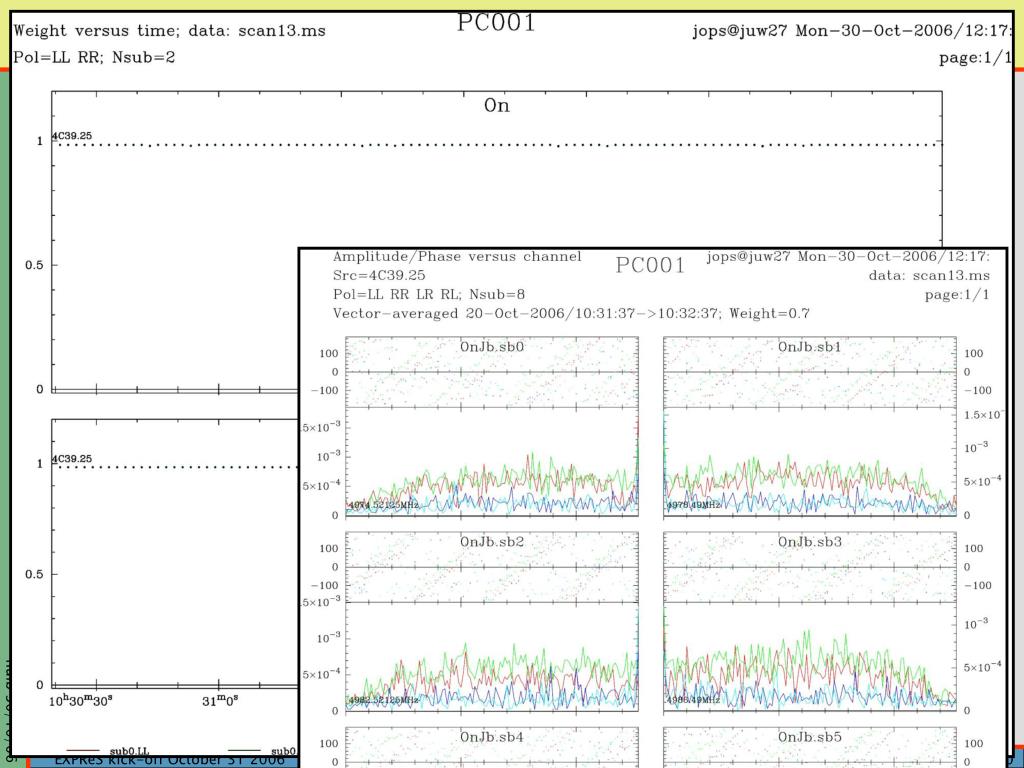Click the 4978.49MHz frequency label
This screenshot has width=1024, height=768.
pos(694,505)
